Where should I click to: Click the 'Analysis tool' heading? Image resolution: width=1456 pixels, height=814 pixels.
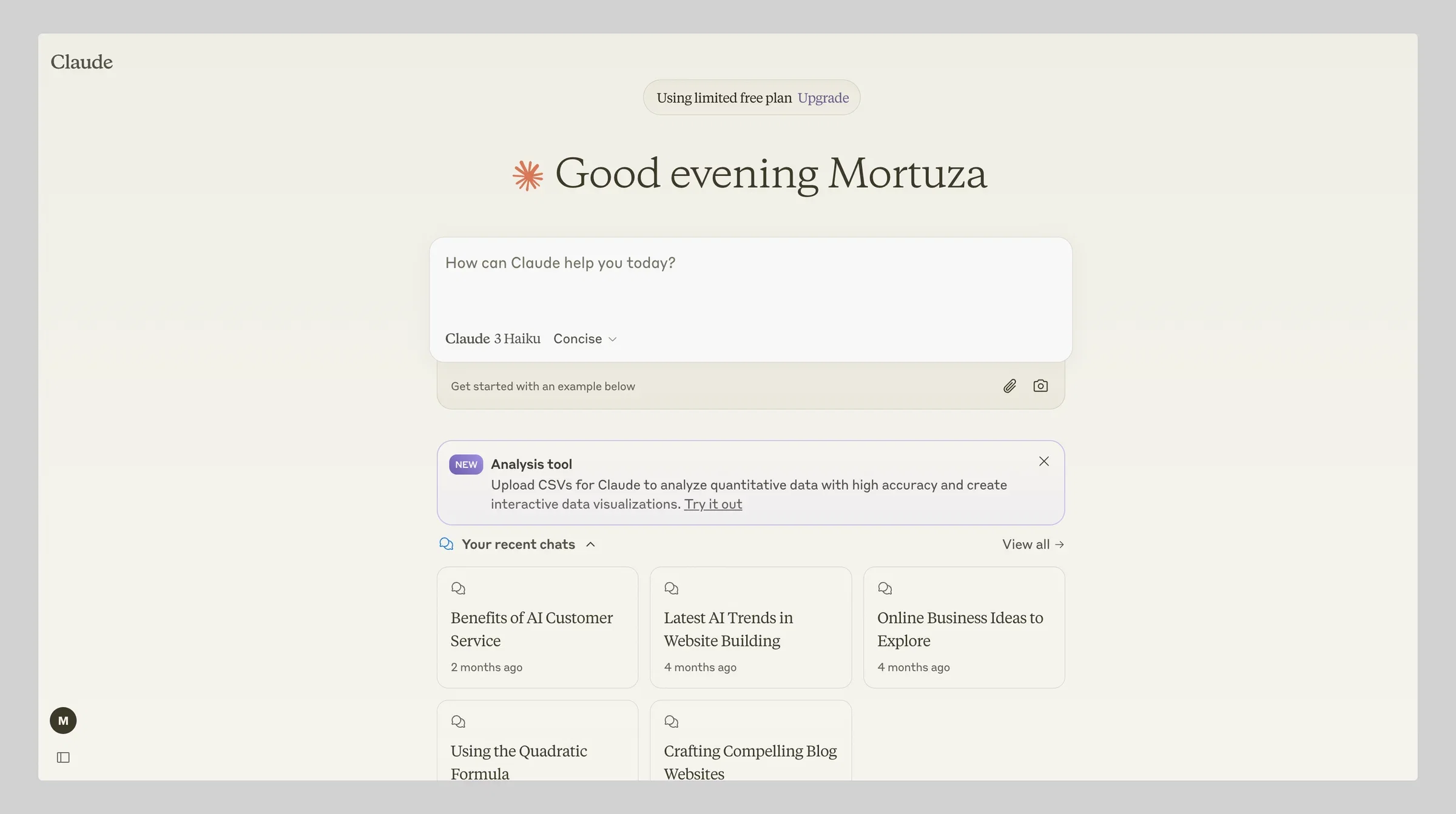(x=531, y=464)
